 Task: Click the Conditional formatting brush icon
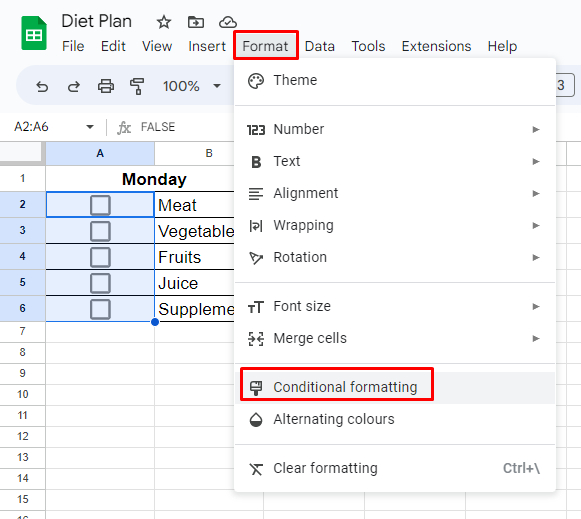(x=256, y=388)
